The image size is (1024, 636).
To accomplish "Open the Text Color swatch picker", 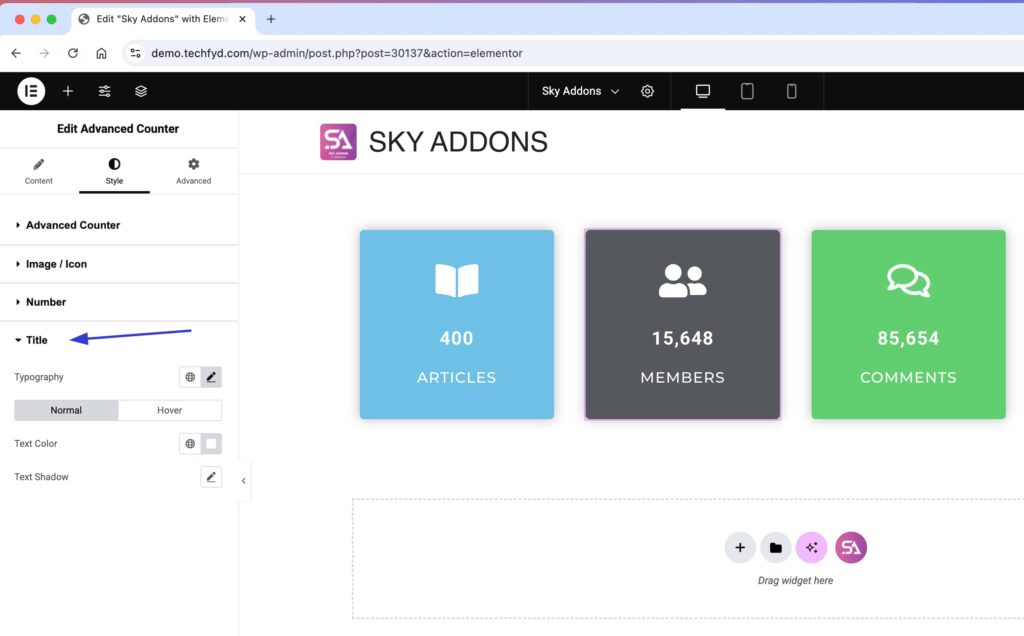I will [211, 444].
